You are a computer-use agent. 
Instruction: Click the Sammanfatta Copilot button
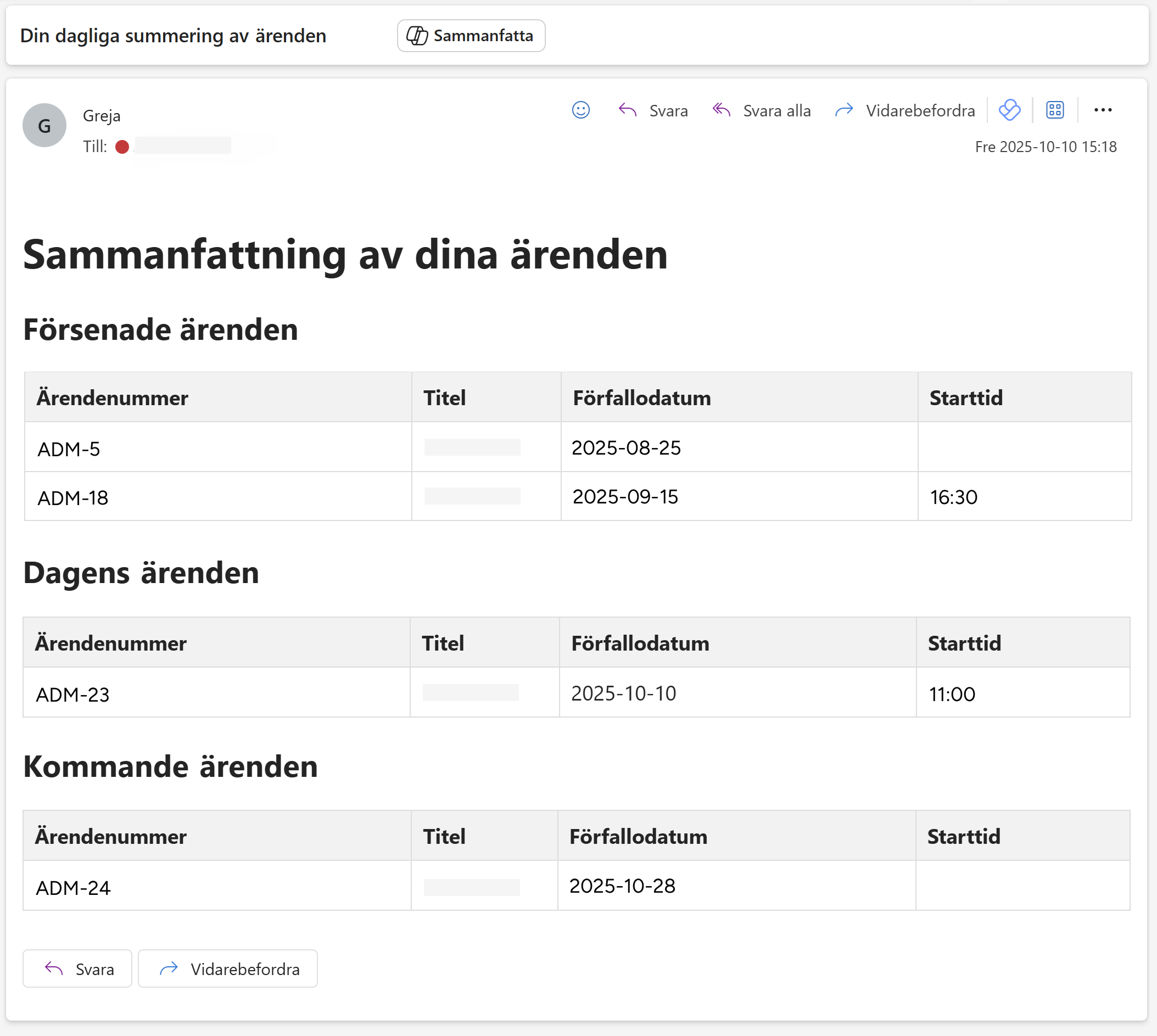point(471,36)
